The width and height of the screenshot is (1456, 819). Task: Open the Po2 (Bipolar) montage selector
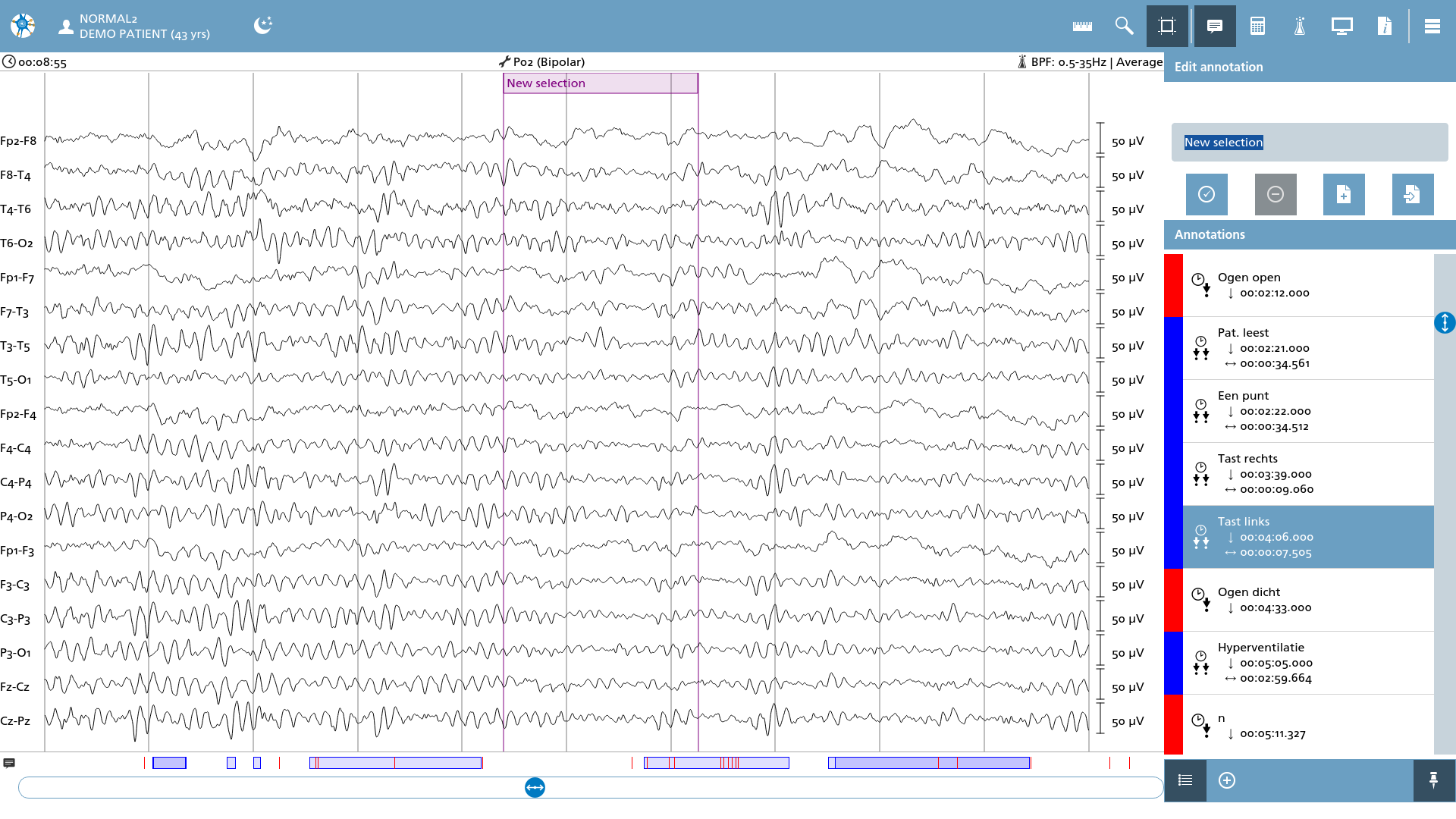click(541, 62)
